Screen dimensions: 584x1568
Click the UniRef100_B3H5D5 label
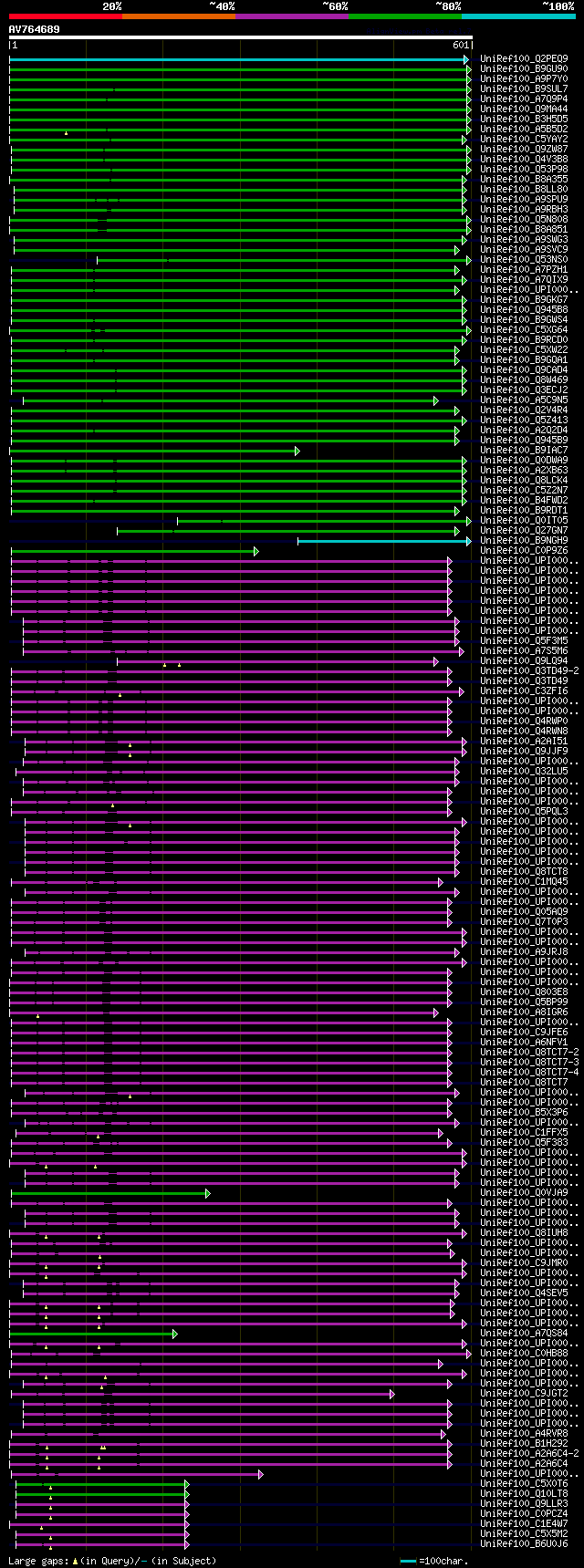tap(524, 119)
